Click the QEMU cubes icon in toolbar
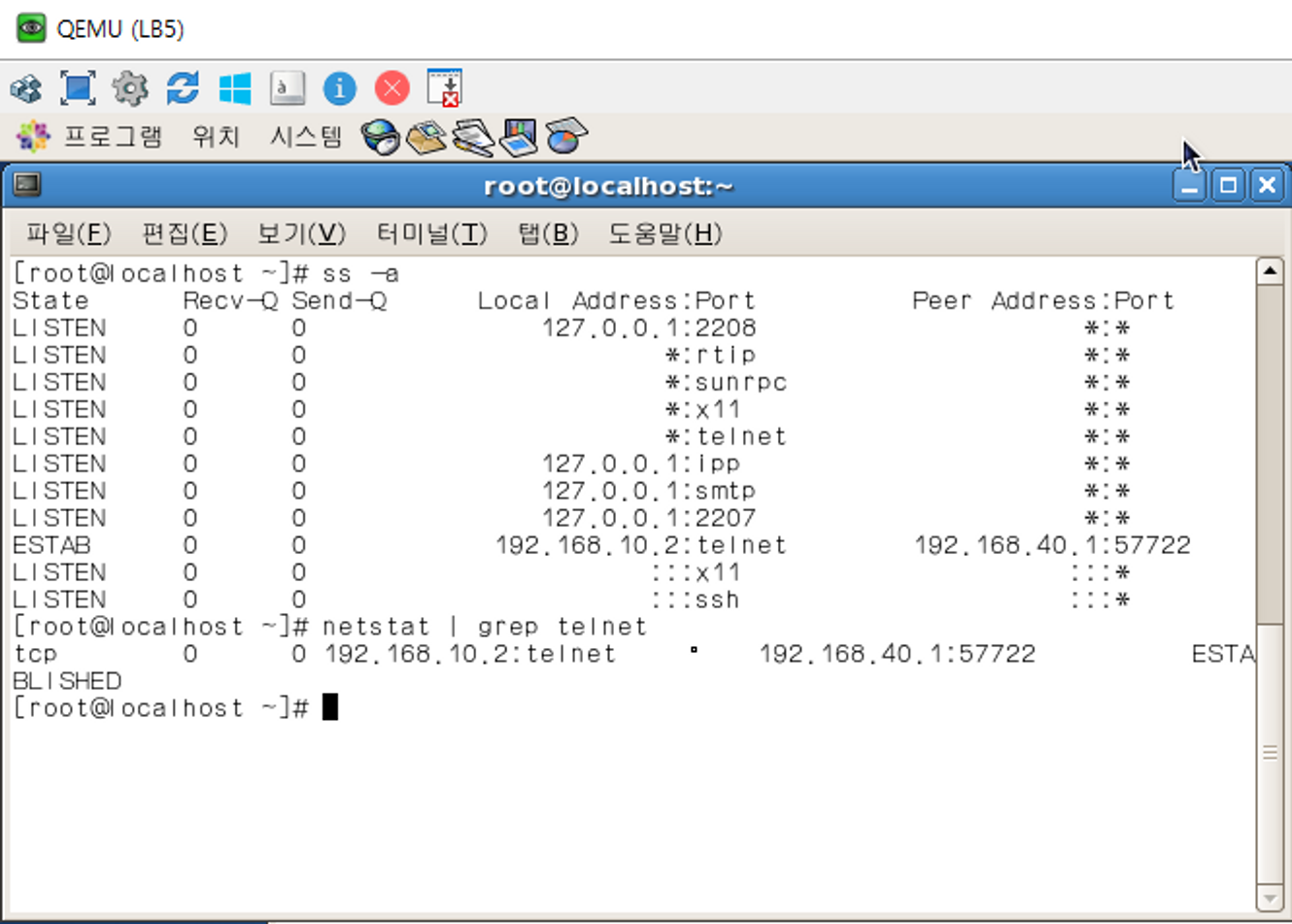The height and width of the screenshot is (924, 1292). pos(26,89)
